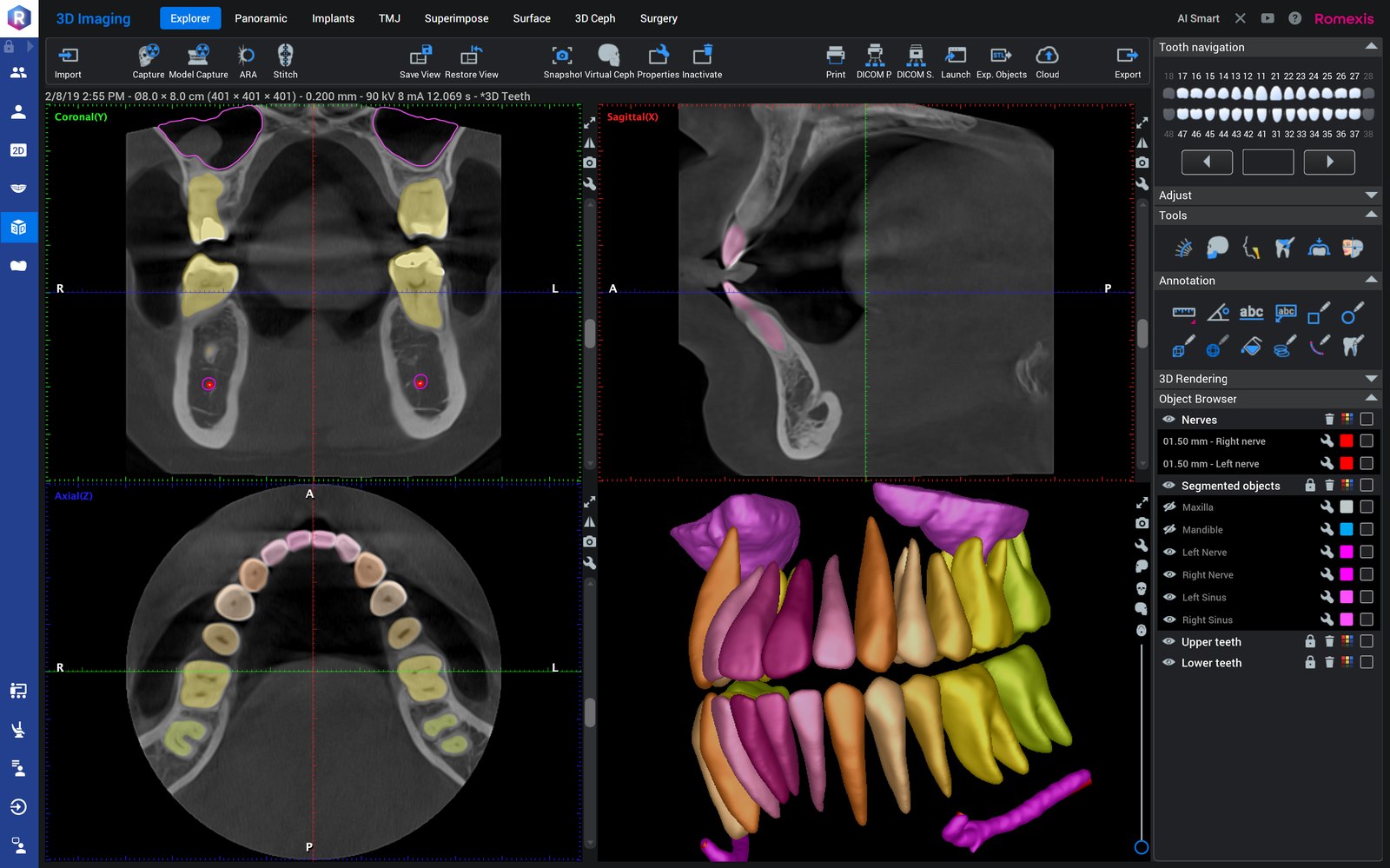Collapse the Tooth navigation panel
The width and height of the screenshot is (1390, 868).
[x=1371, y=47]
